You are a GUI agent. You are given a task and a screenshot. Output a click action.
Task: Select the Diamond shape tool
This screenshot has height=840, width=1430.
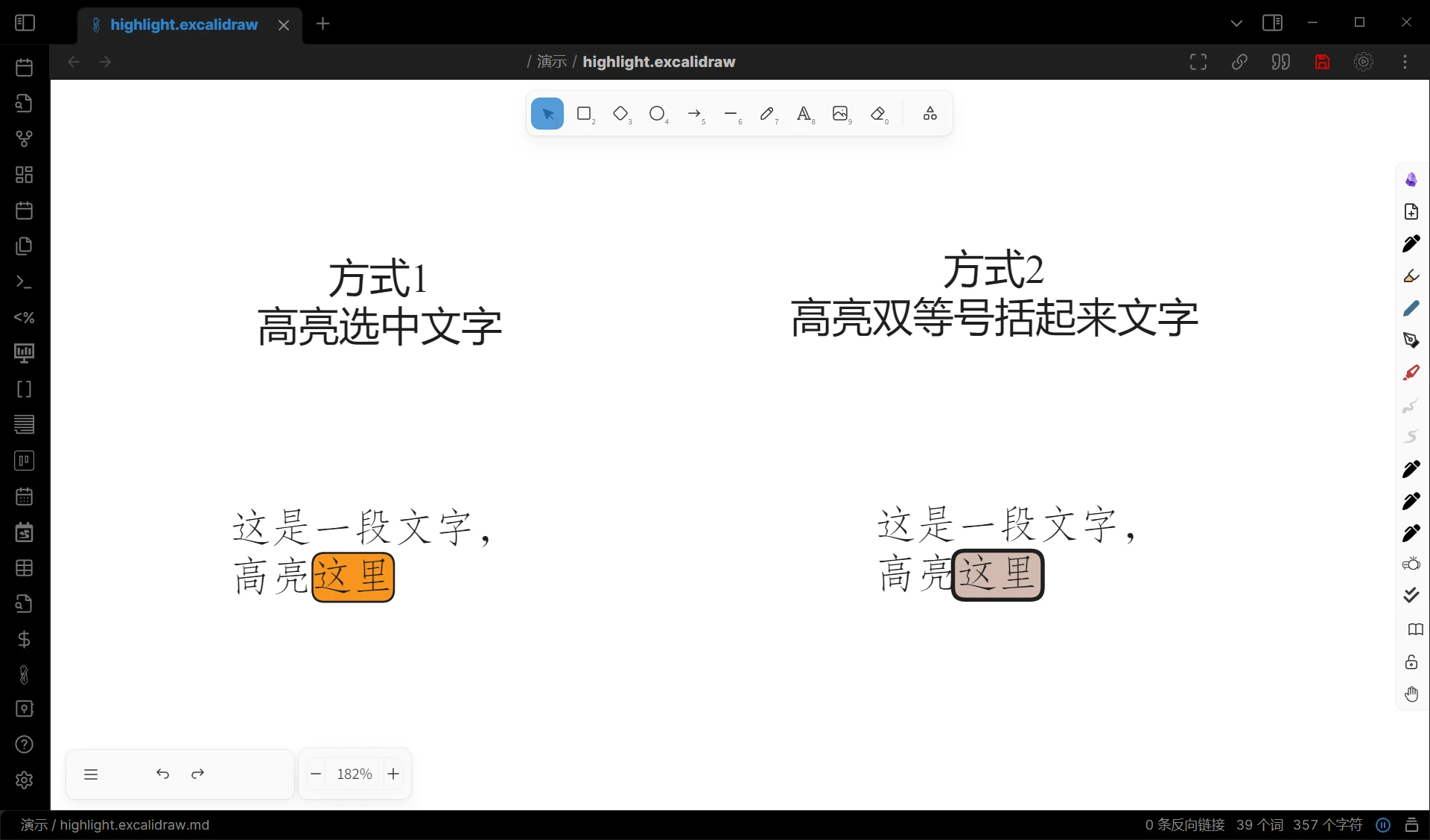[620, 114]
